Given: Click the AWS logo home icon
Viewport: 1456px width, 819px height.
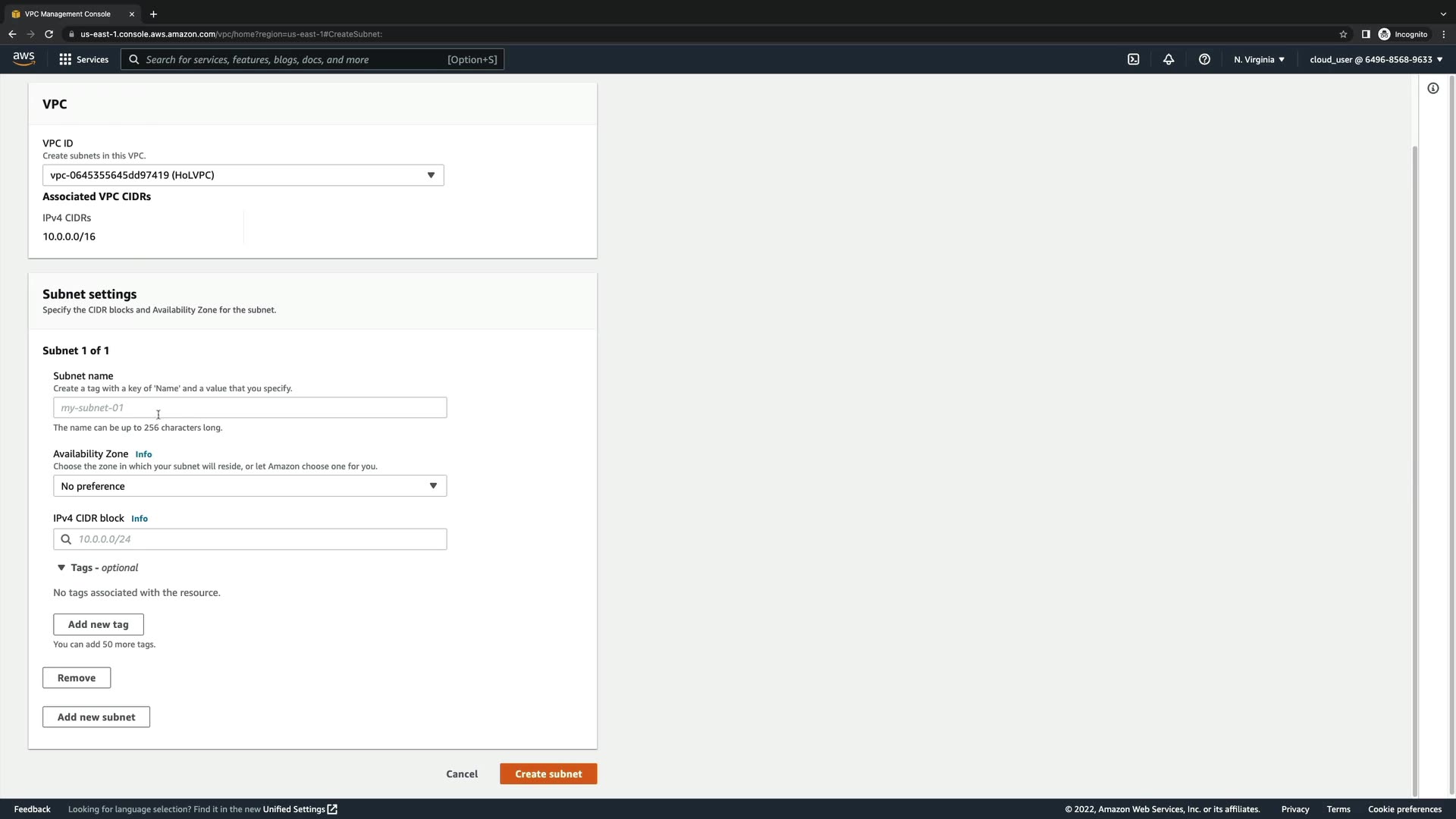Looking at the screenshot, I should (x=24, y=59).
